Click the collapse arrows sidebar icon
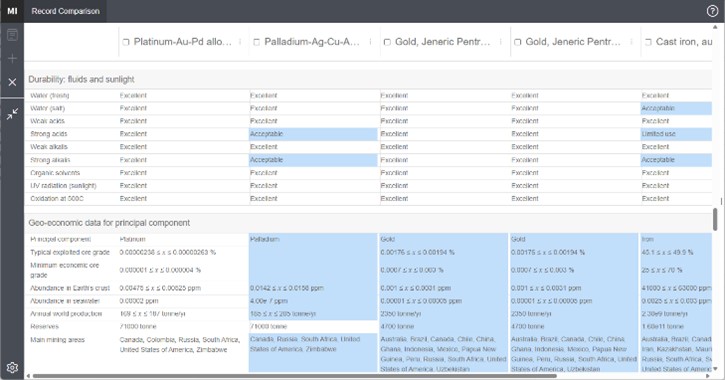The width and height of the screenshot is (725, 380). point(12,114)
